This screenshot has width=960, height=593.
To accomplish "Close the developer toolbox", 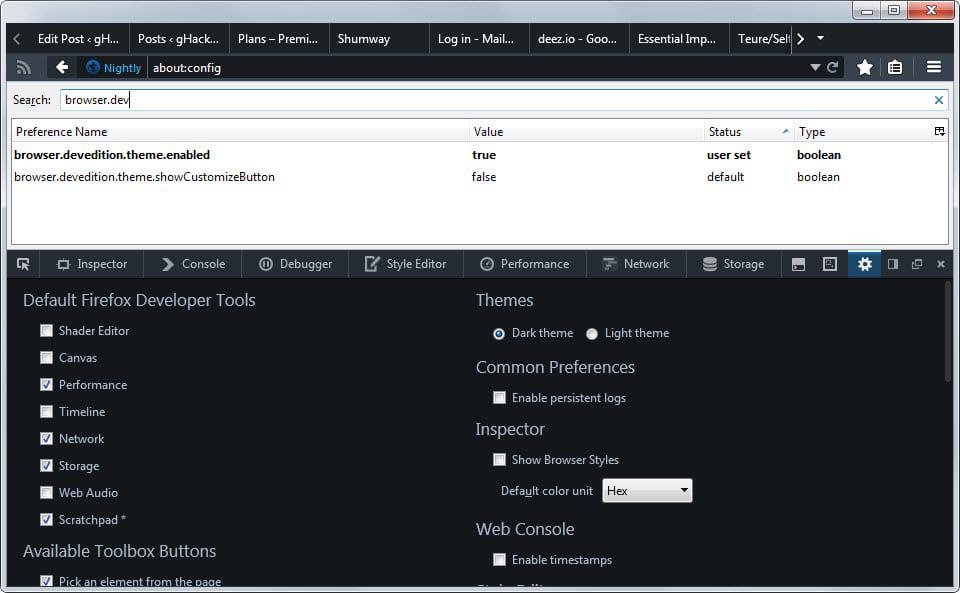I will pos(941,264).
